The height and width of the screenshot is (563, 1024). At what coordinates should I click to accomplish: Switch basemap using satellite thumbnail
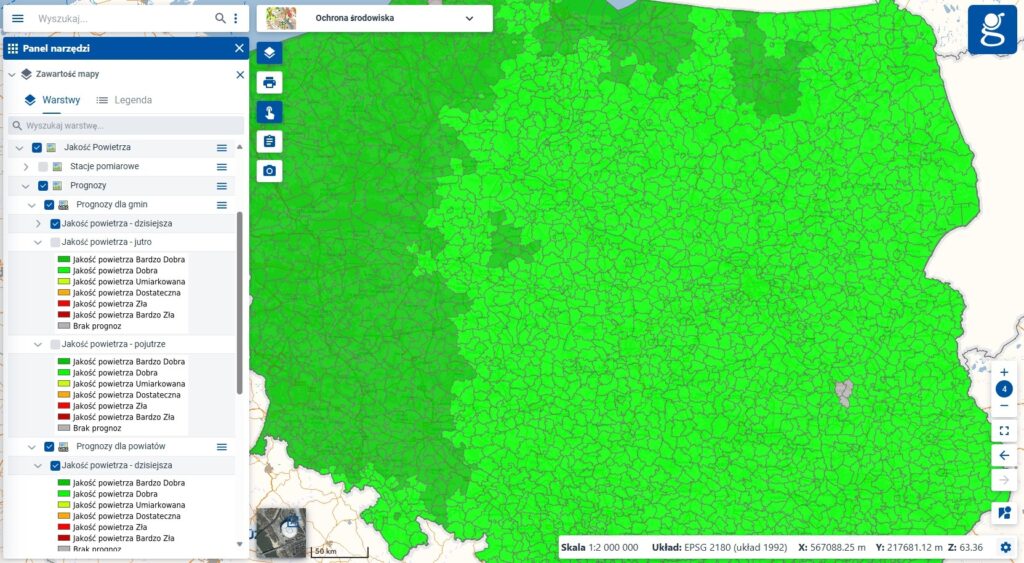(x=281, y=532)
